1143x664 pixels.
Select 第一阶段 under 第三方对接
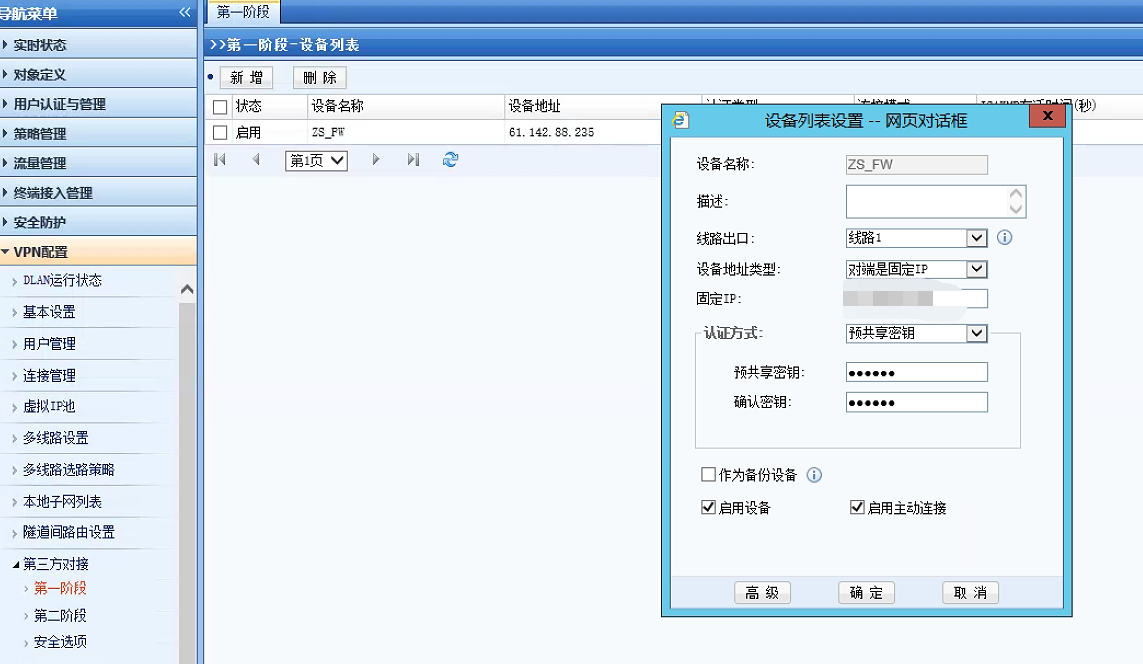pyautogui.click(x=60, y=588)
